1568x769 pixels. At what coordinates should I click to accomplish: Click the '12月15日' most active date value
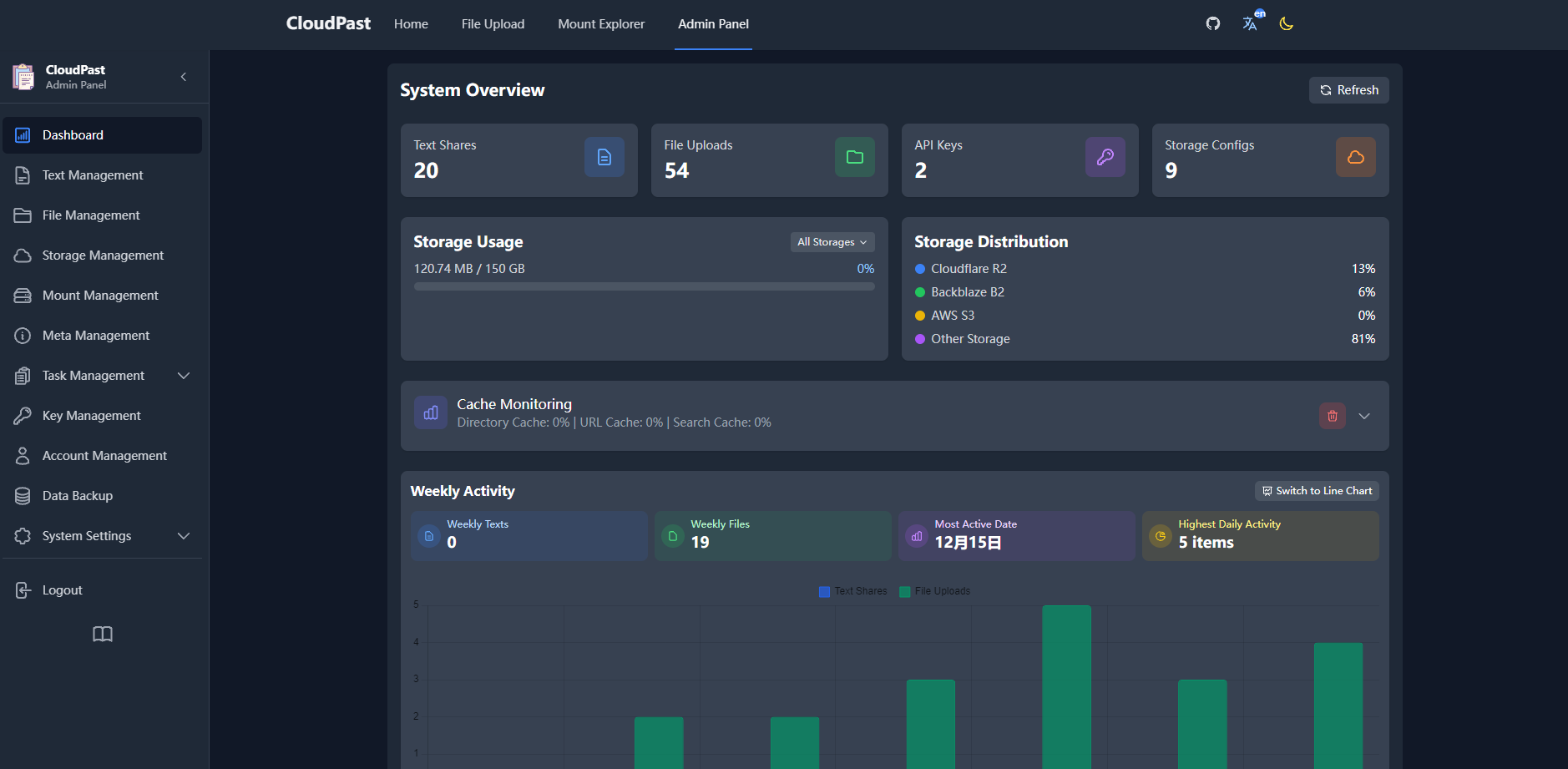click(x=968, y=543)
